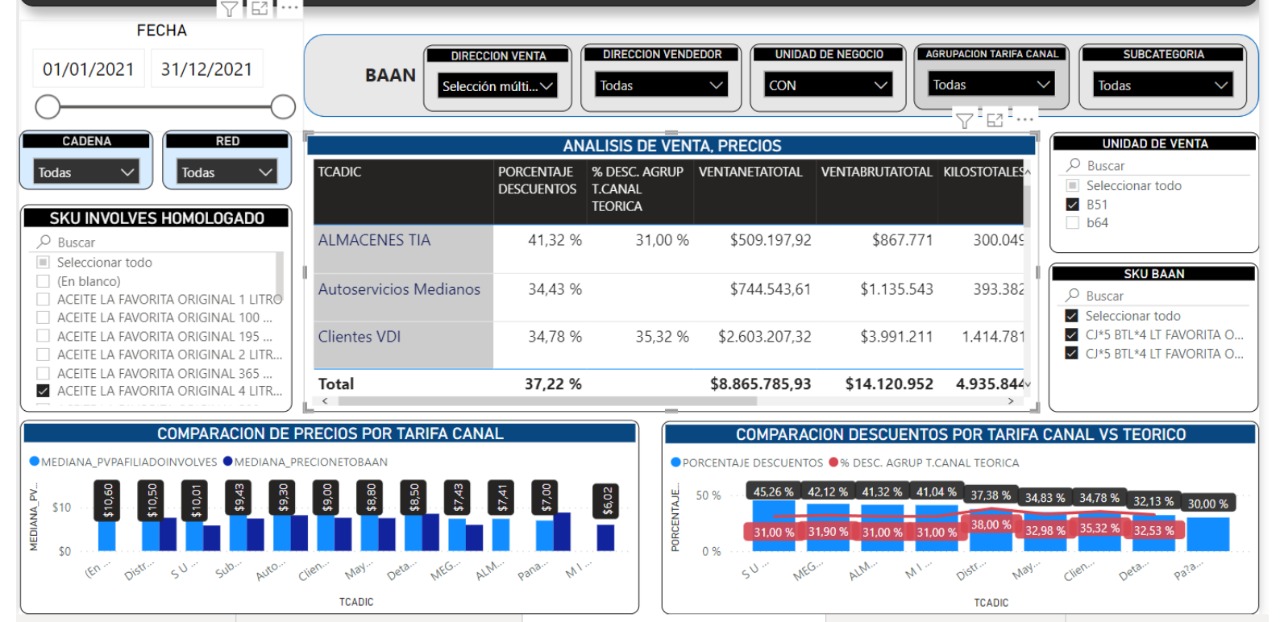Sort table by VENTABRUTATOTAL column header
1280x622 pixels.
(x=877, y=172)
